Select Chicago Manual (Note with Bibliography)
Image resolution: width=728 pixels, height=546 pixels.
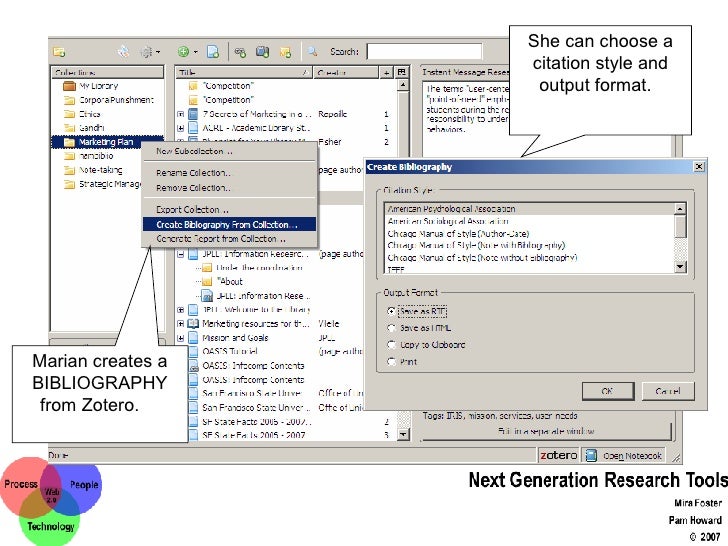pyautogui.click(x=529, y=245)
